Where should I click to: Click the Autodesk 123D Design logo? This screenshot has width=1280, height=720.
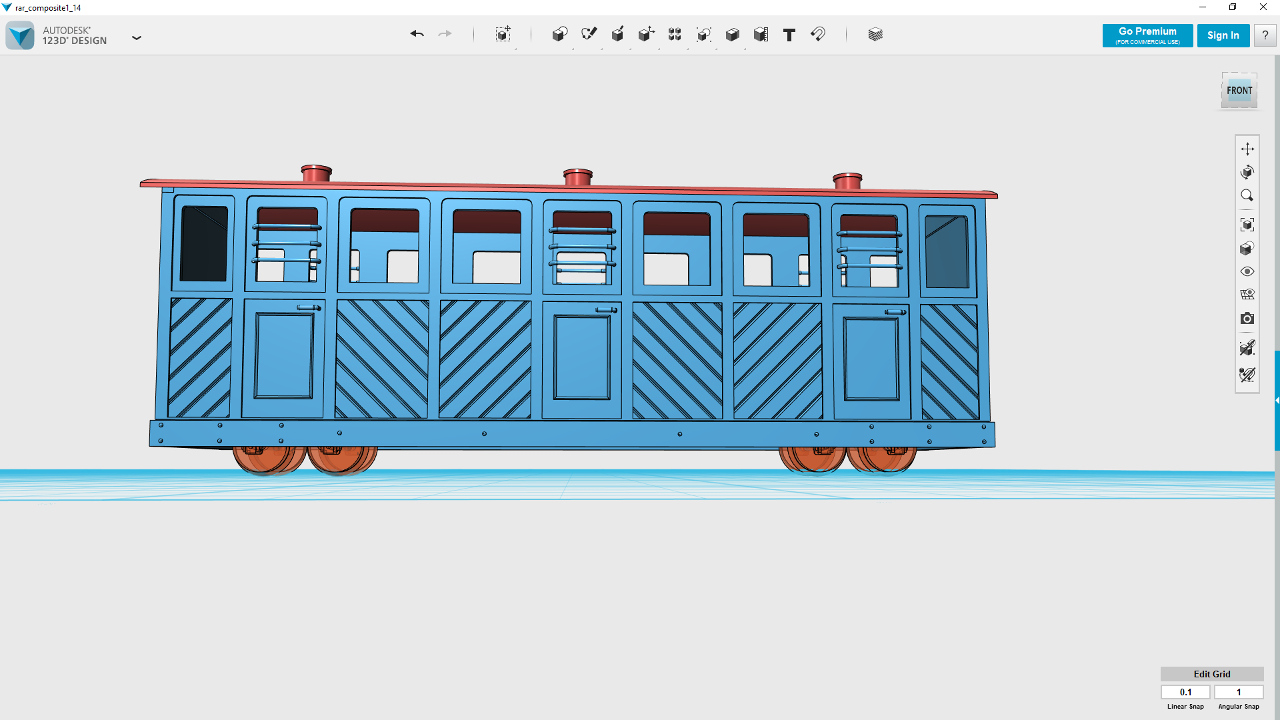tap(20, 35)
